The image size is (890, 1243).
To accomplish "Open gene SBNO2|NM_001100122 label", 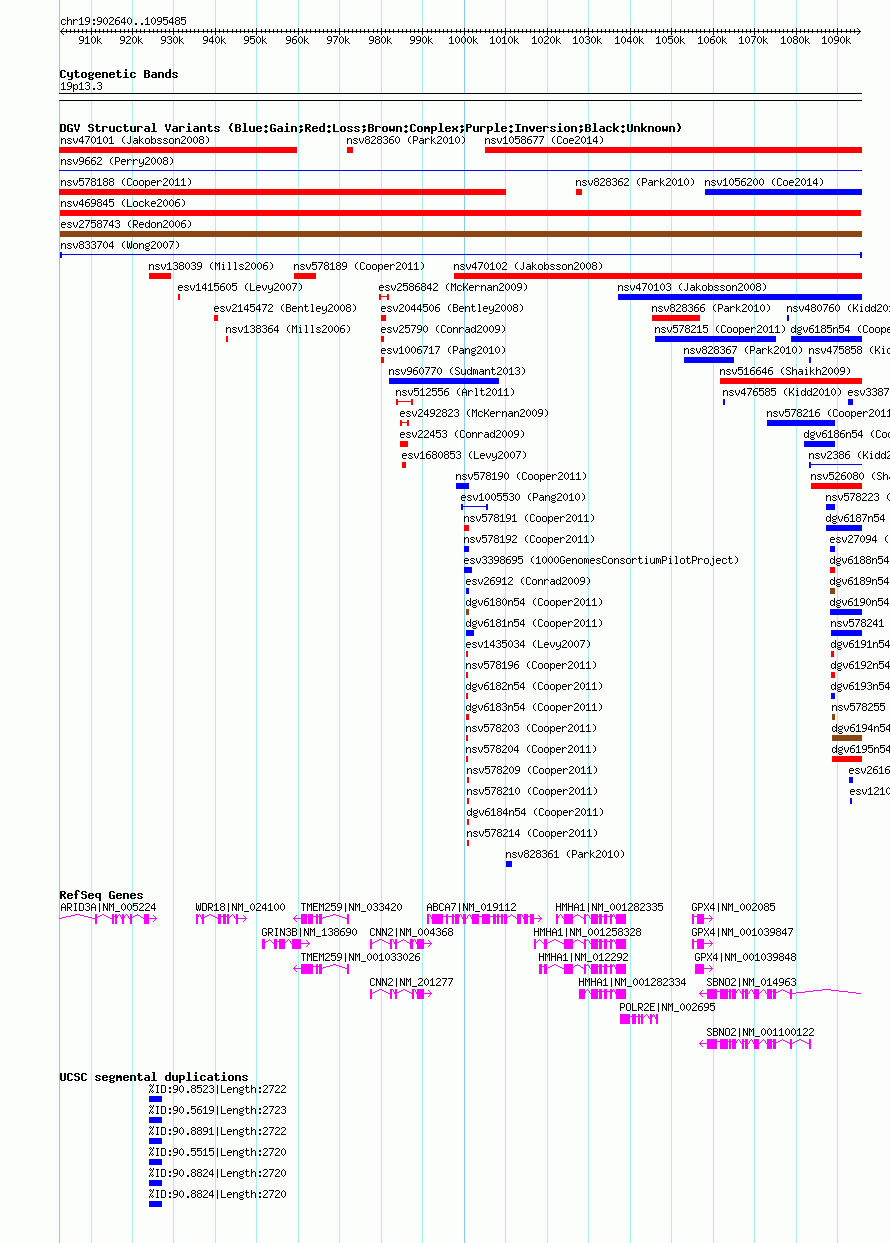I will tap(761, 1032).
